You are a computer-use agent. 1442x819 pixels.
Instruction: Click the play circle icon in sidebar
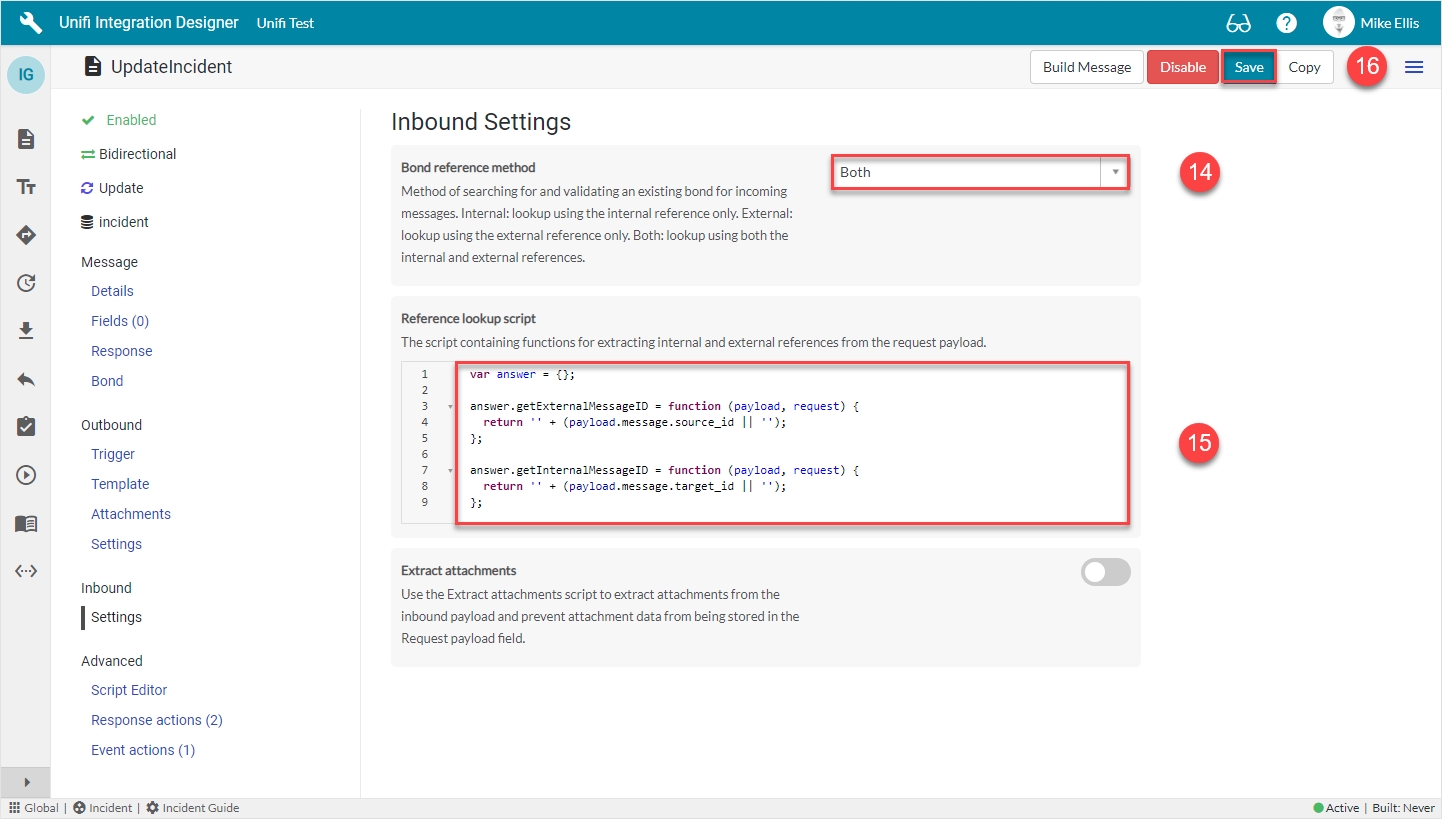26,475
